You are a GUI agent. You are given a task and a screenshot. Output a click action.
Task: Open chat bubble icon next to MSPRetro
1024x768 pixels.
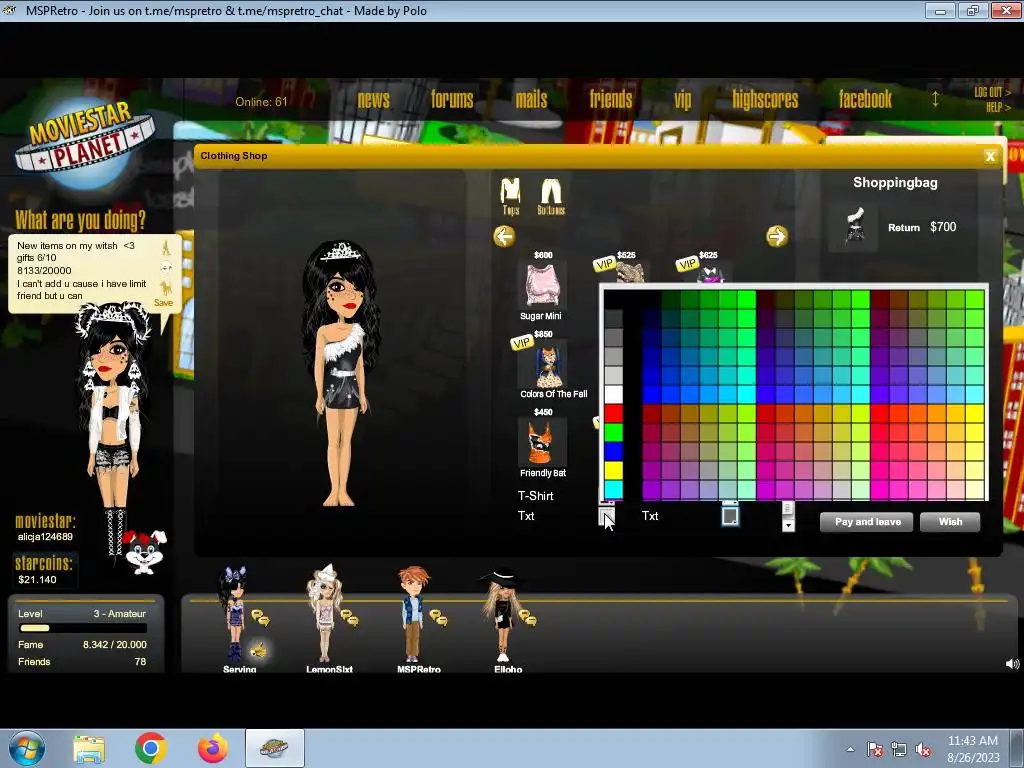click(x=438, y=617)
